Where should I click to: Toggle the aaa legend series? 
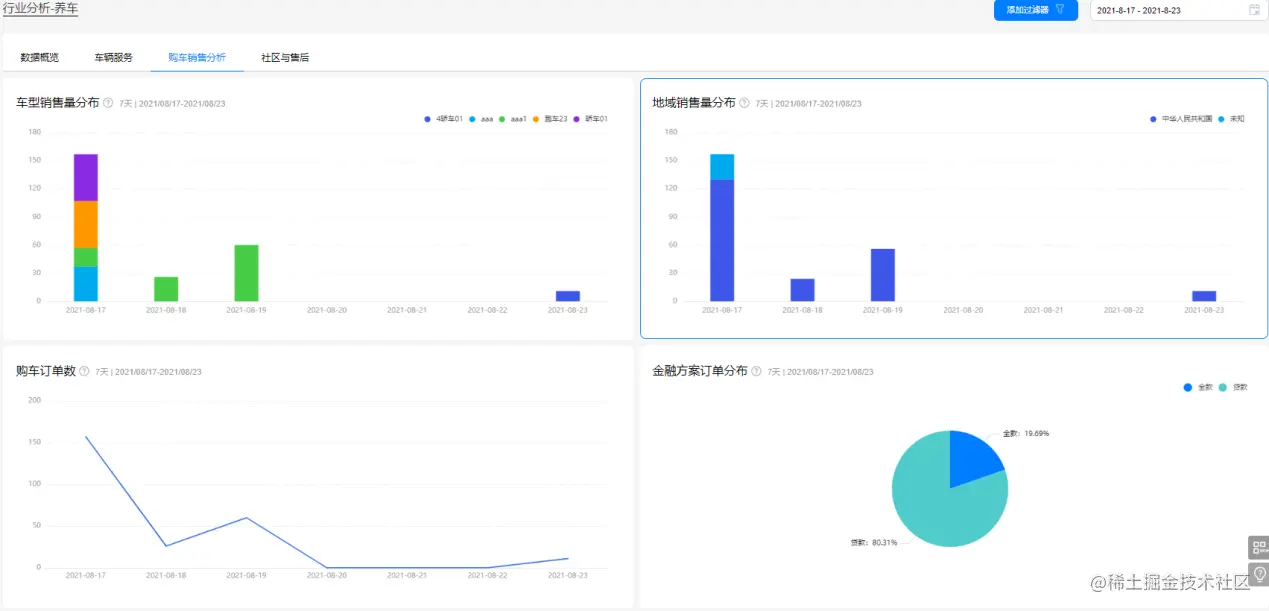point(482,119)
